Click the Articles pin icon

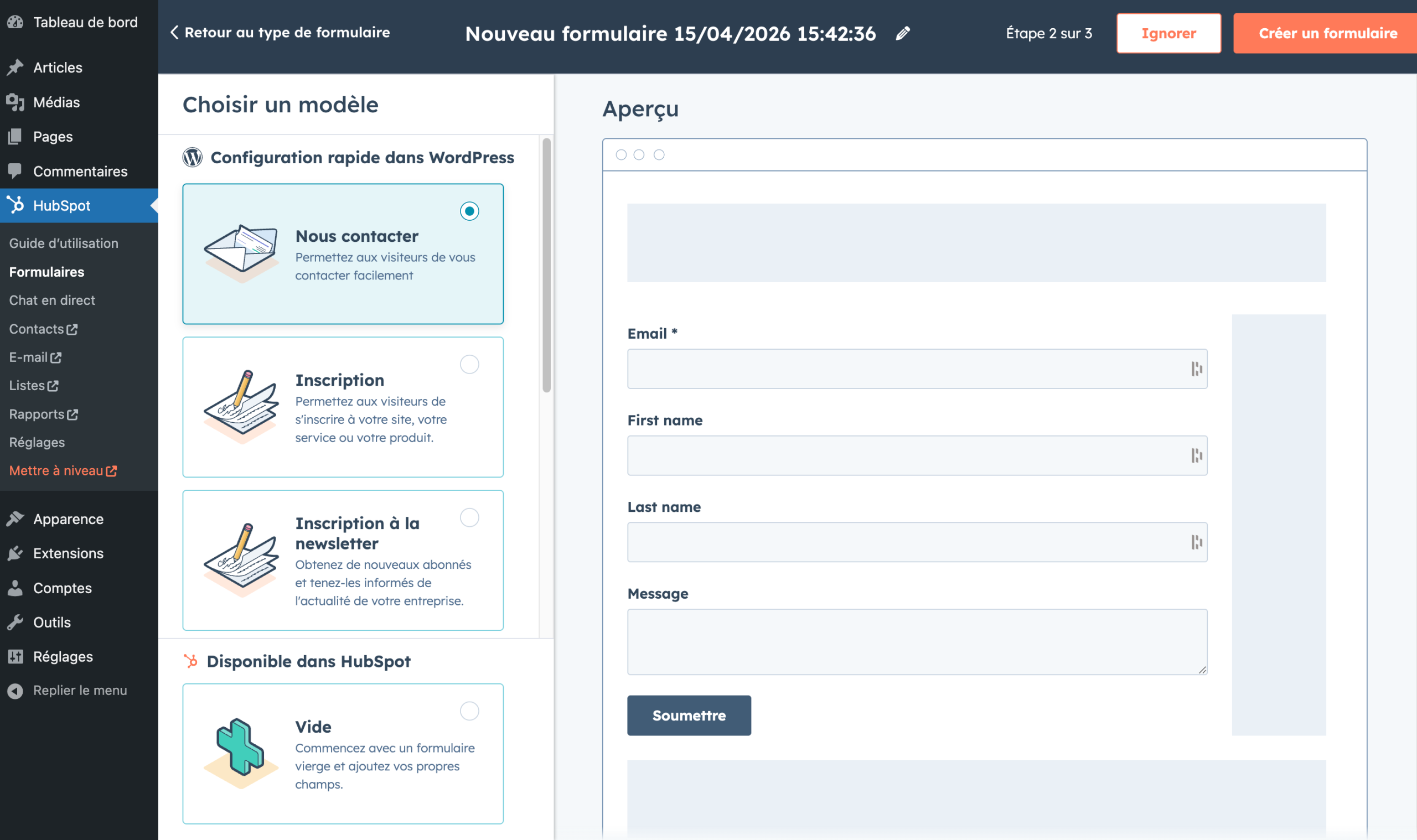pyautogui.click(x=15, y=68)
